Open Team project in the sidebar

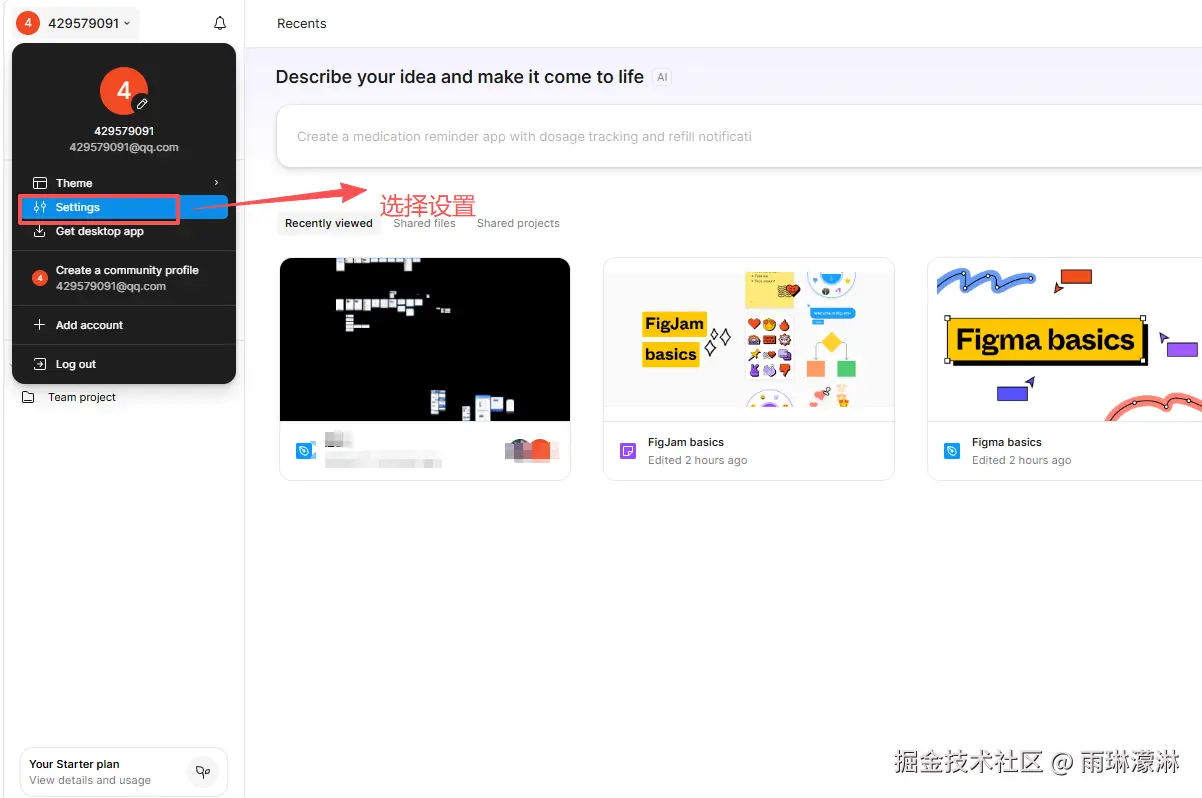(82, 397)
